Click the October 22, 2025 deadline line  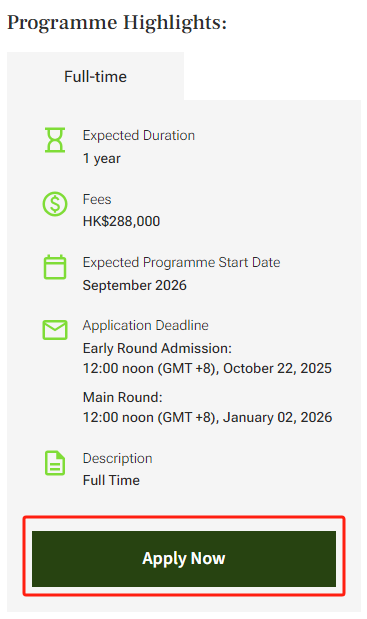coord(207,368)
